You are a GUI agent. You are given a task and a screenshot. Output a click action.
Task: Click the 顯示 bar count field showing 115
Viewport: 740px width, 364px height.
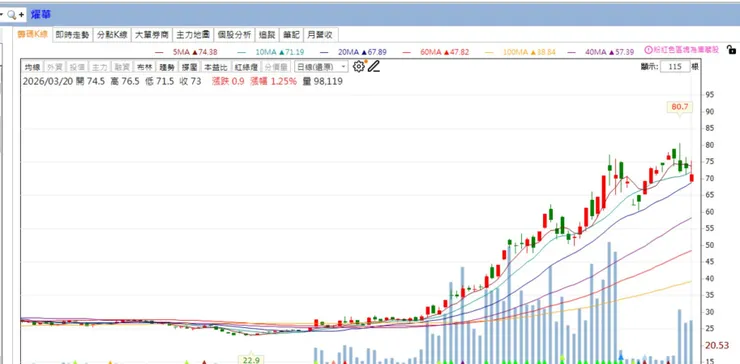point(675,67)
